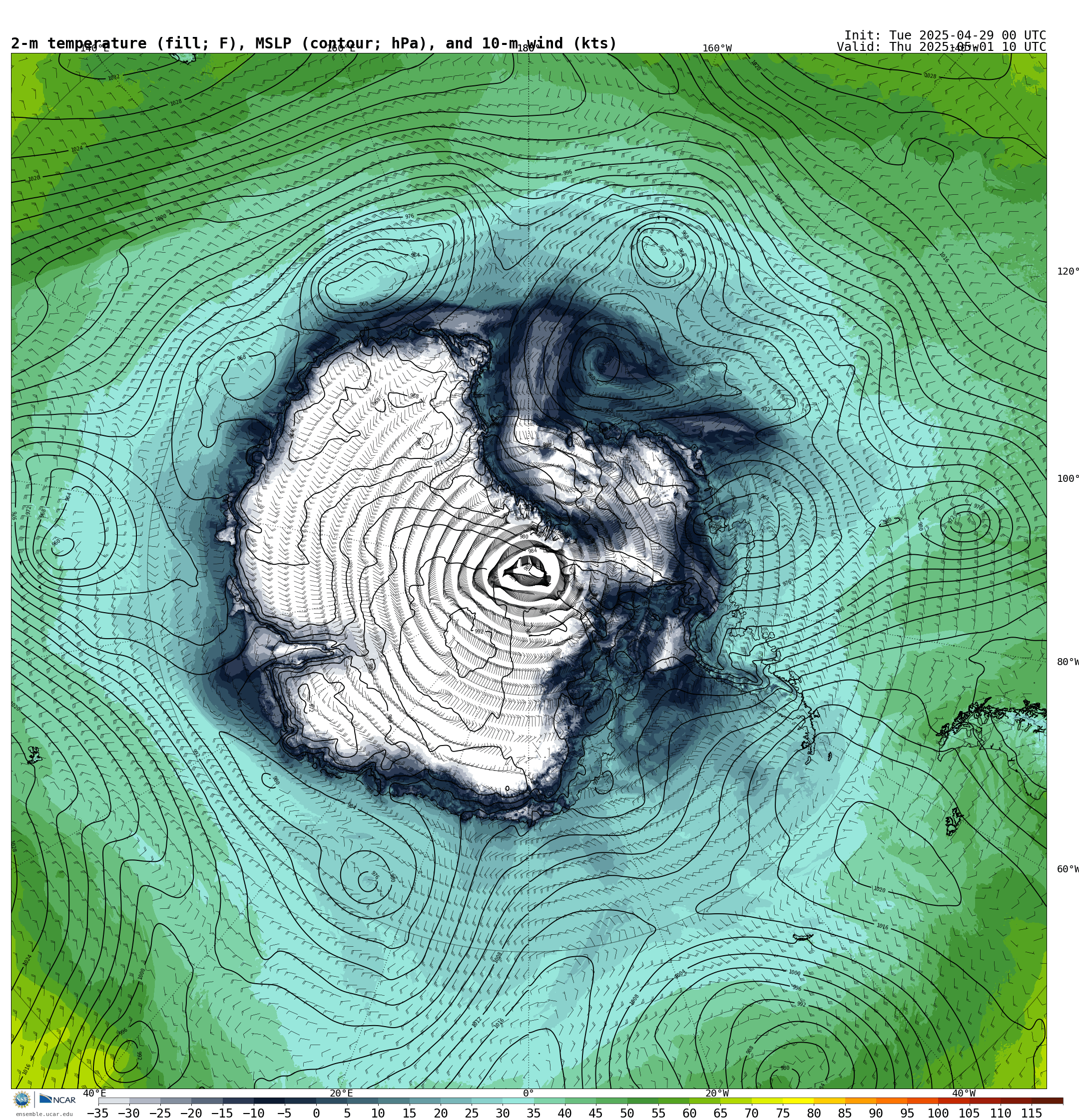
Task: Pick the pale cyan 30 to 35 swatch
Action: click(x=518, y=1101)
